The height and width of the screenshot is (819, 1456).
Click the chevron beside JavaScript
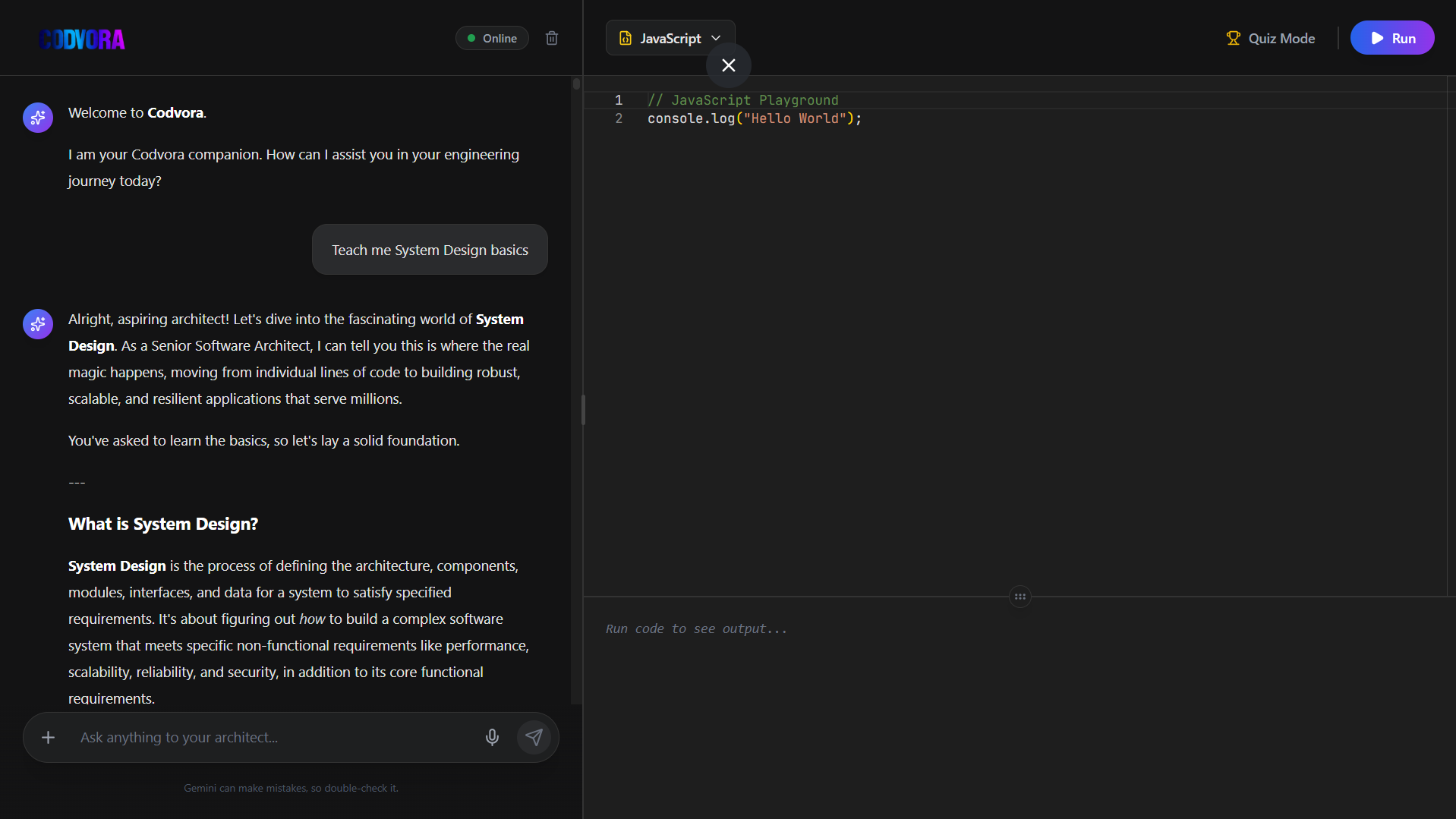(x=716, y=38)
